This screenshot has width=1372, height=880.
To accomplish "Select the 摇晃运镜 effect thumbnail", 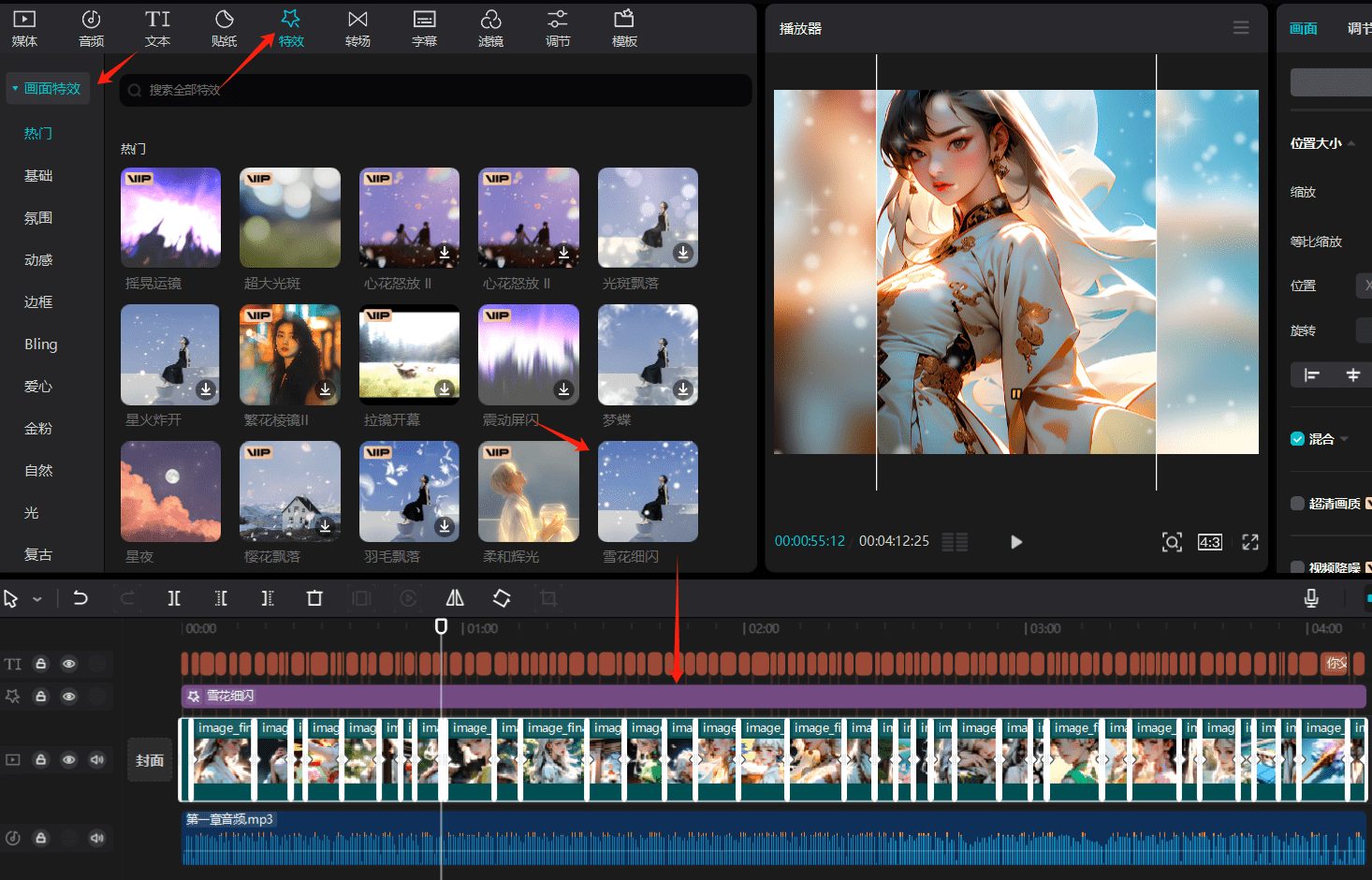I will pyautogui.click(x=171, y=217).
